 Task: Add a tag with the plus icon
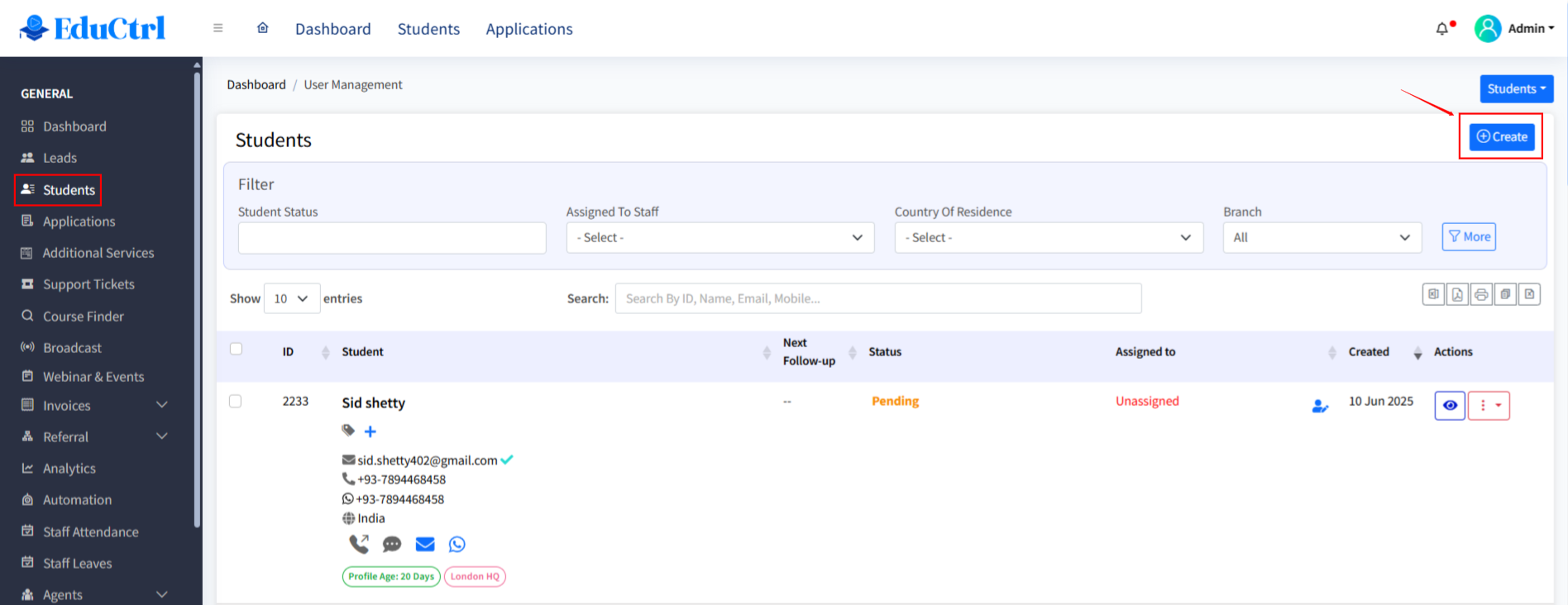(x=370, y=431)
